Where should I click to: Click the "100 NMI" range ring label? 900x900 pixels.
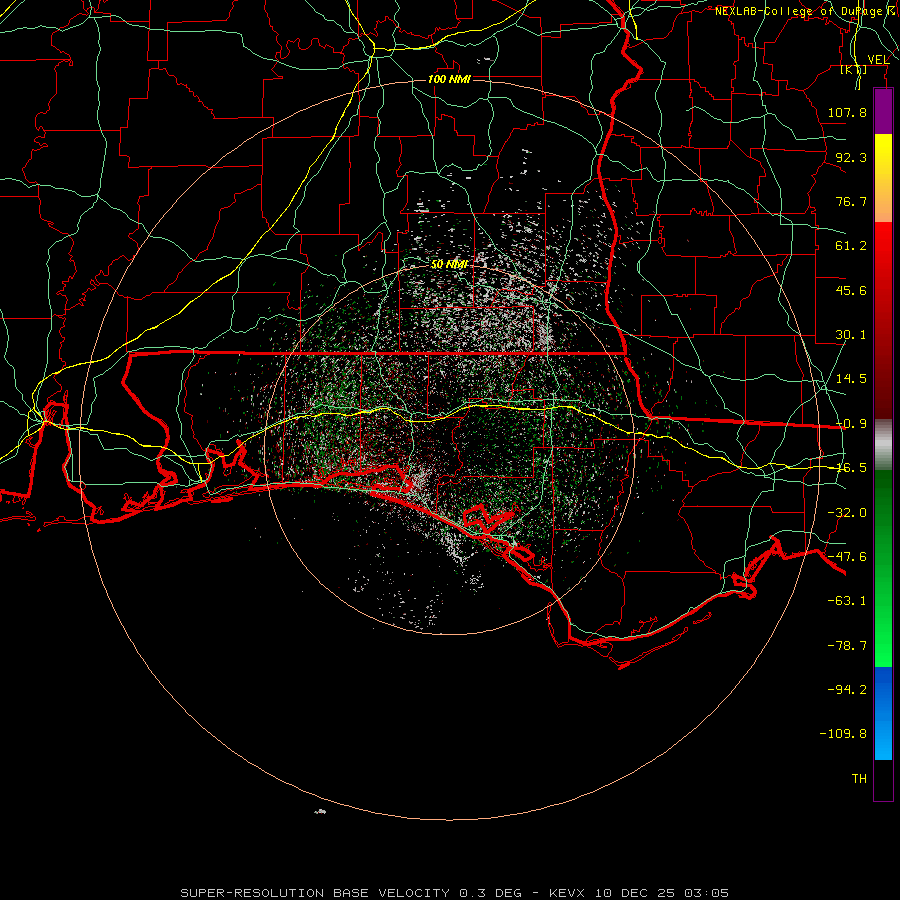(x=449, y=79)
